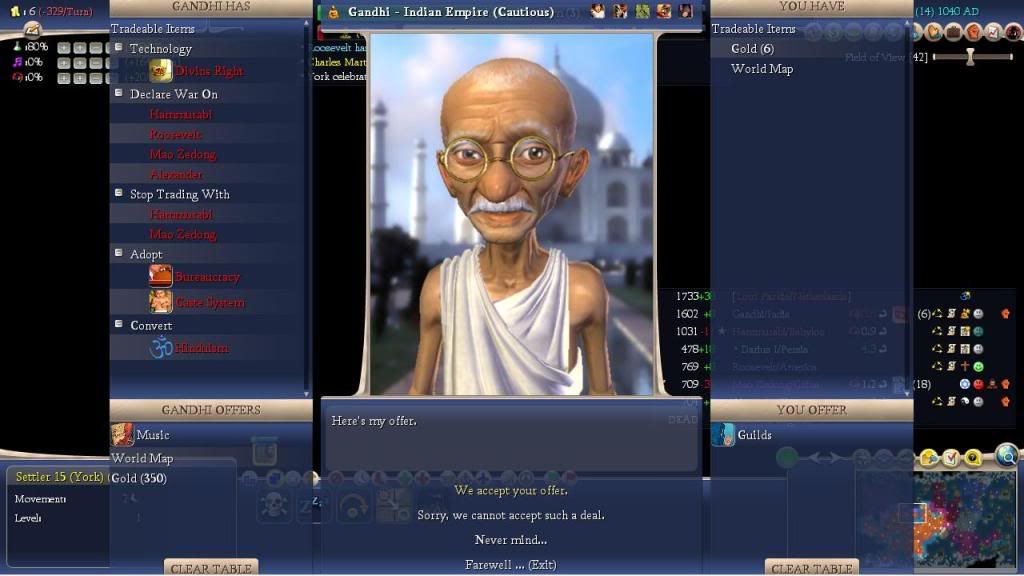The height and width of the screenshot is (576, 1024).
Task: Open the Corporation advisor briefcase icon
Action: [953, 31]
